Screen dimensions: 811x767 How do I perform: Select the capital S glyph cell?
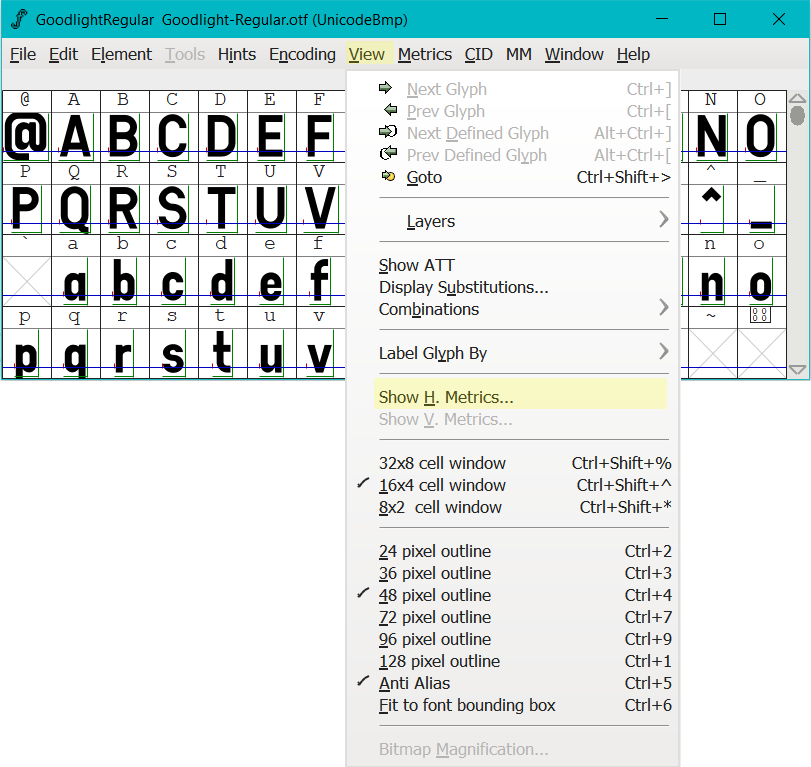tap(174, 207)
